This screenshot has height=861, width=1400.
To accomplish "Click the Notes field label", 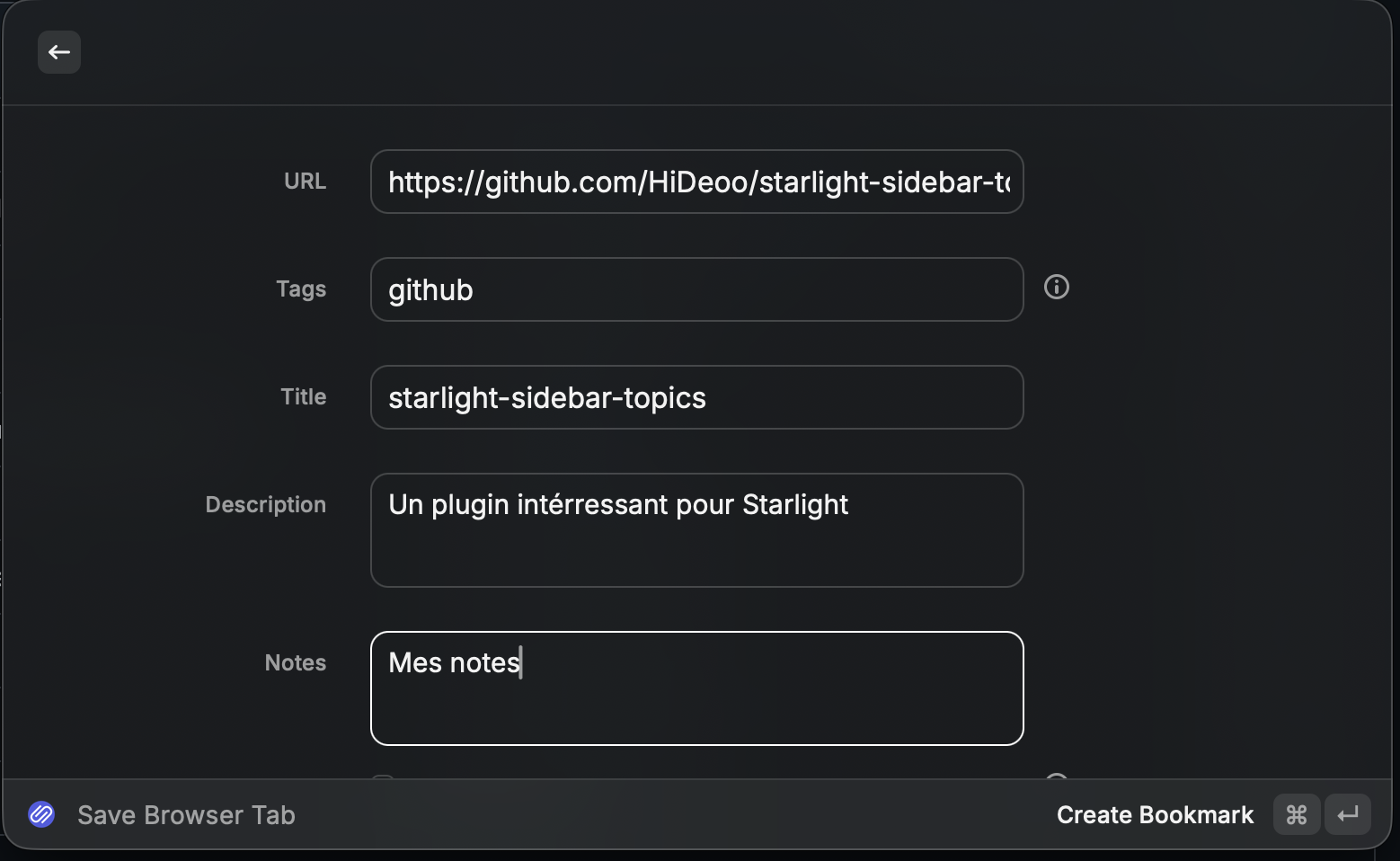I will [295, 663].
